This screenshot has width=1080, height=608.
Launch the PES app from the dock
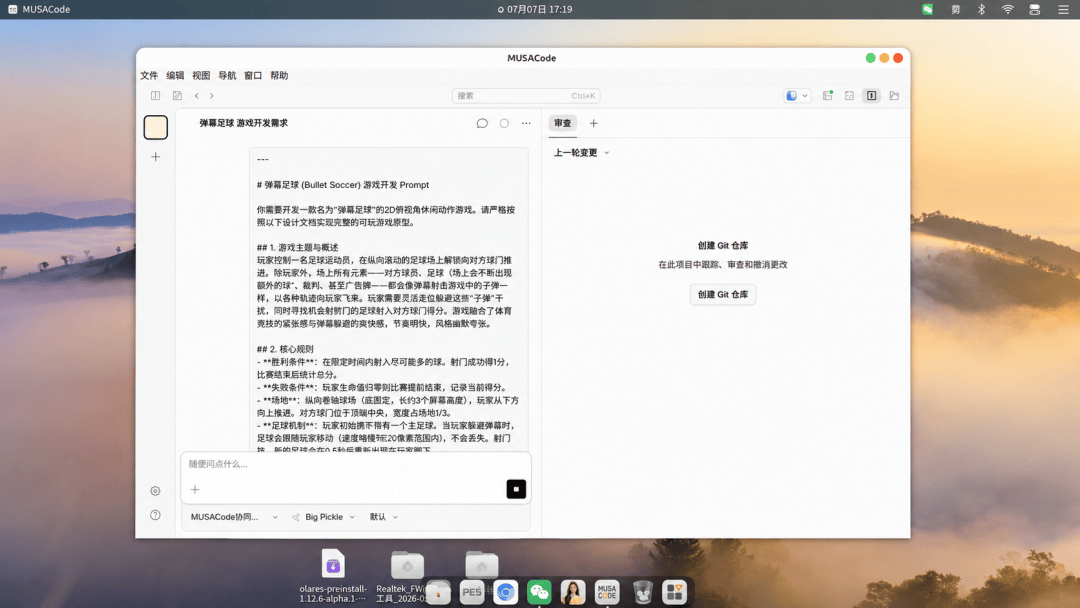click(472, 592)
